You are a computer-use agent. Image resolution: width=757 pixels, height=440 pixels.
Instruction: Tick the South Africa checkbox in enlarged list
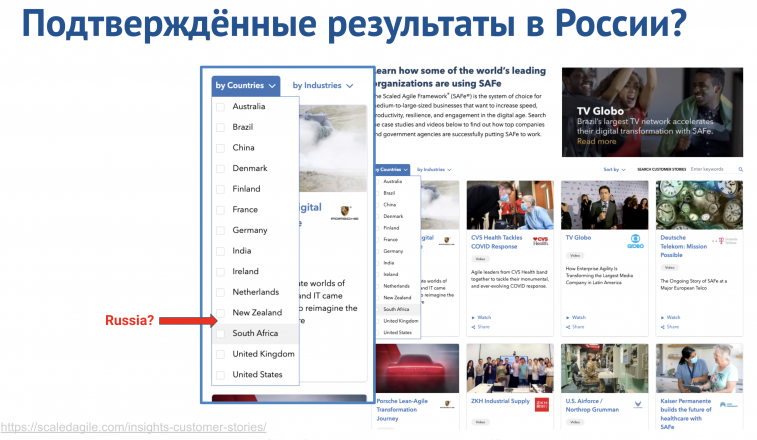pos(220,334)
